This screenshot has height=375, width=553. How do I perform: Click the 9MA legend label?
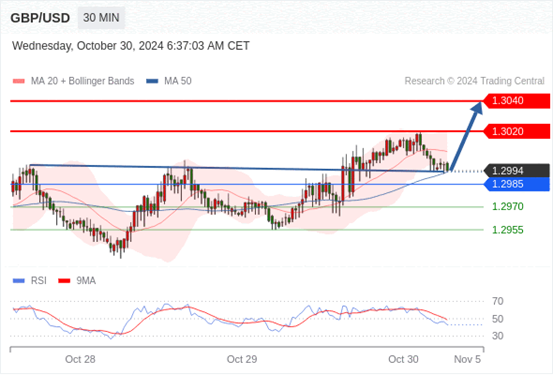[x=86, y=281]
